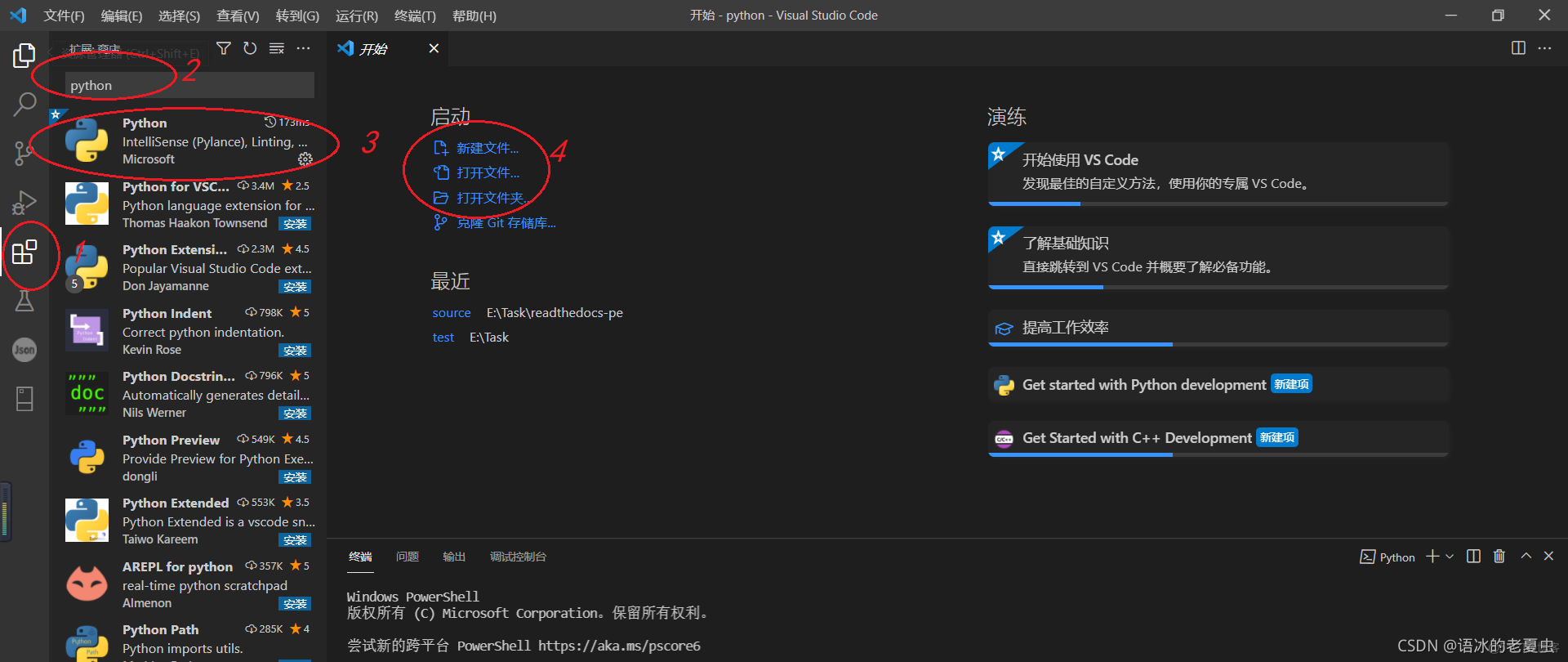
Task: Open the 运行(R) menu
Action: point(357,16)
